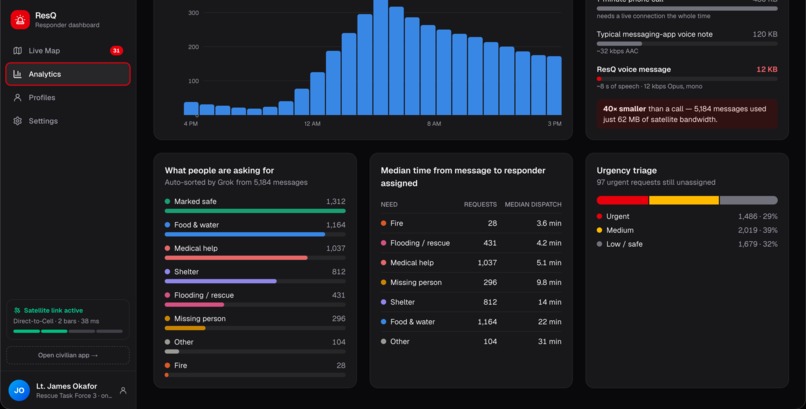Click the 40× smaller callout box
Screen dimensions: 806x409
[687, 114]
